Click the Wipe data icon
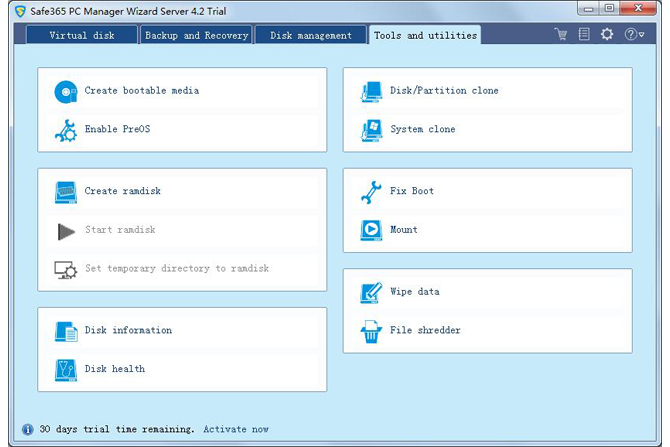 pos(371,292)
